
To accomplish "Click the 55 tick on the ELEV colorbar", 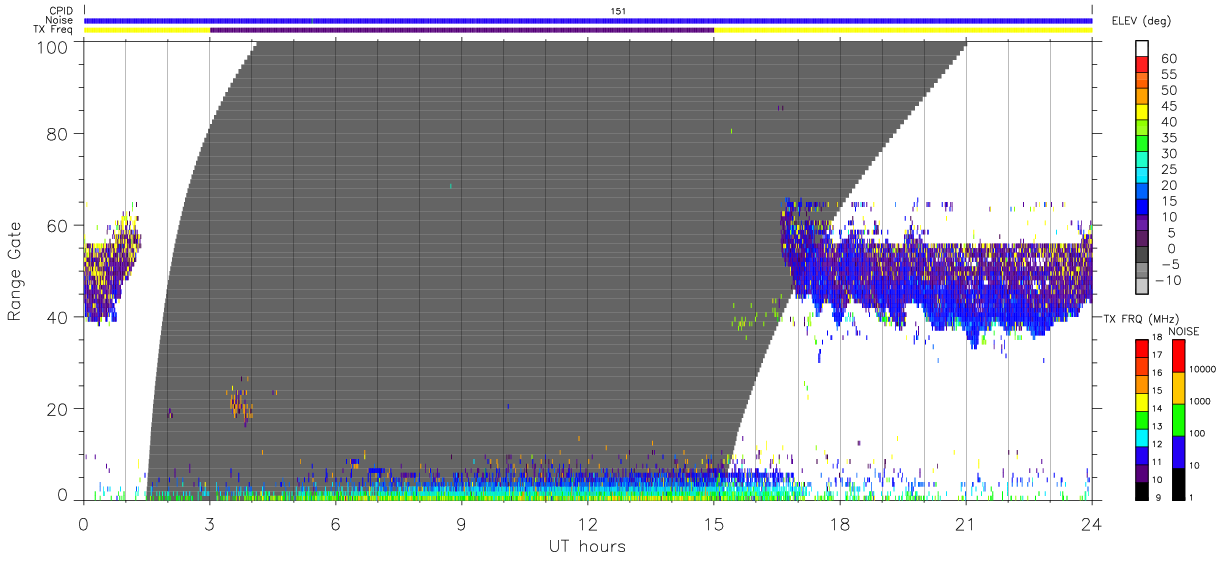I will coord(1167,75).
